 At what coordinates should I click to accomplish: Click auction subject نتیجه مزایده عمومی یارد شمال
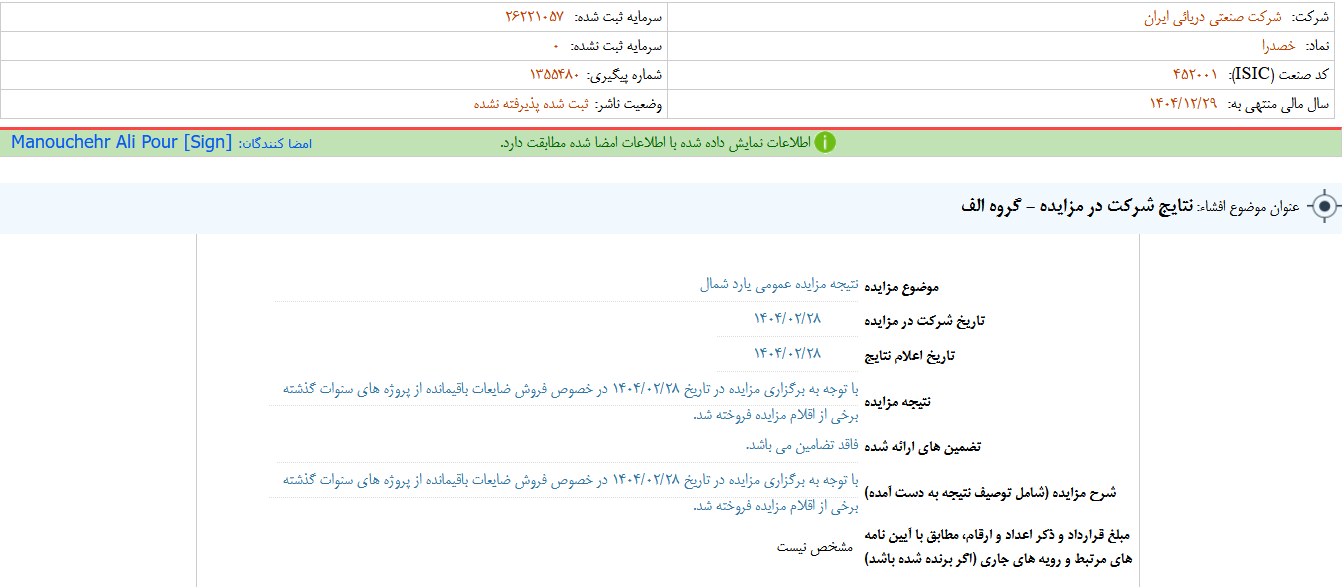point(779,285)
